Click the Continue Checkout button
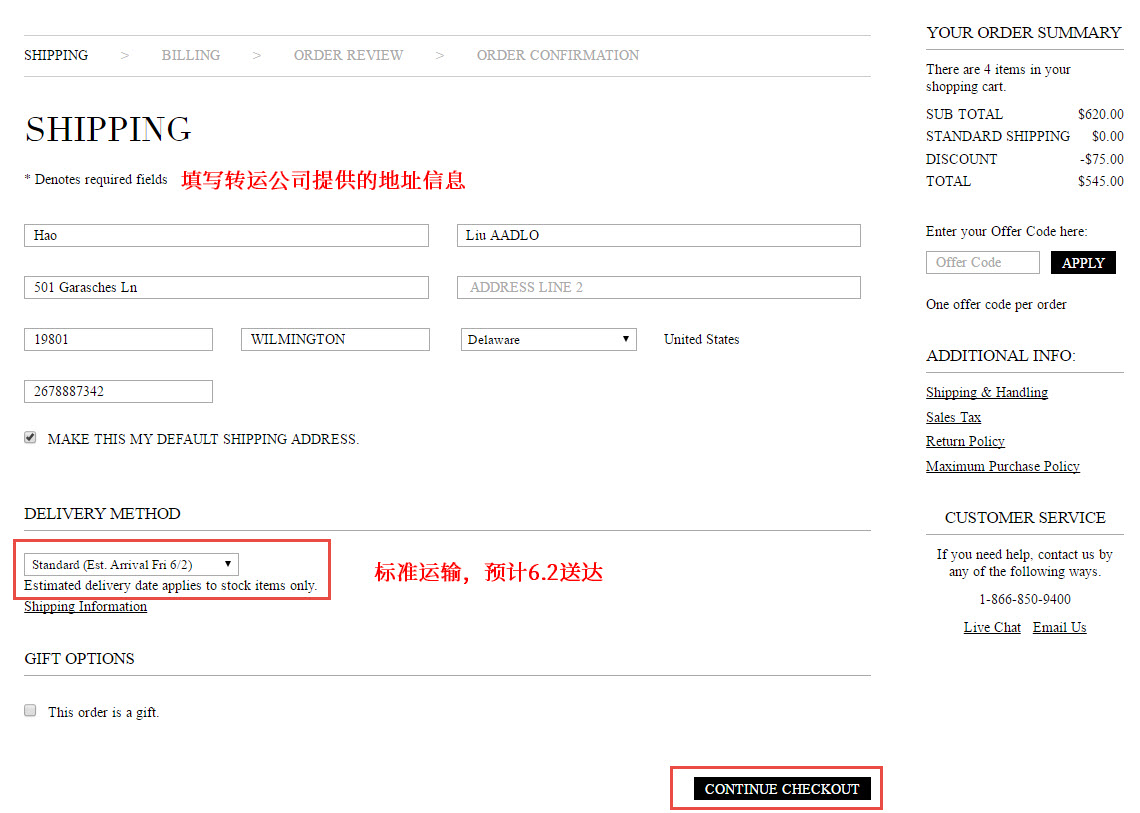This screenshot has width=1140, height=813. point(782,789)
